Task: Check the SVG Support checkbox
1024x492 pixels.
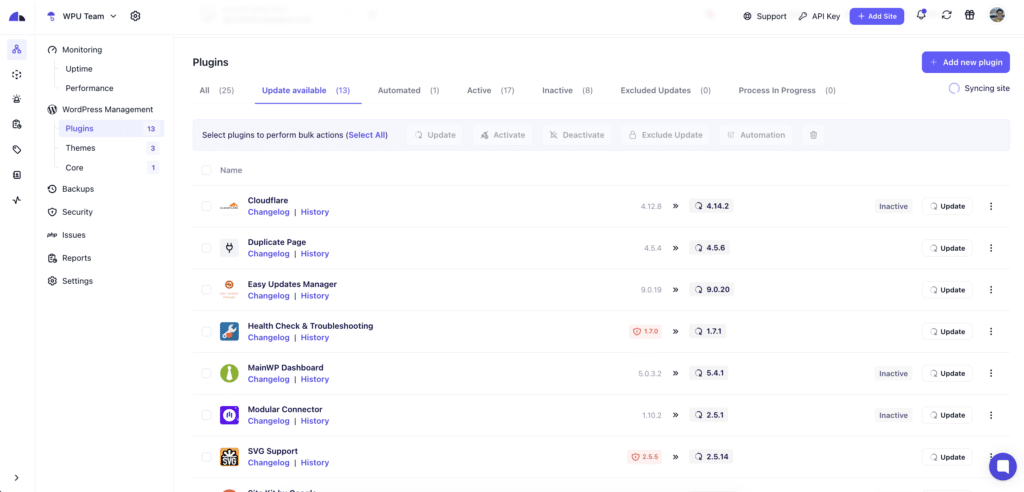Action: pos(206,457)
